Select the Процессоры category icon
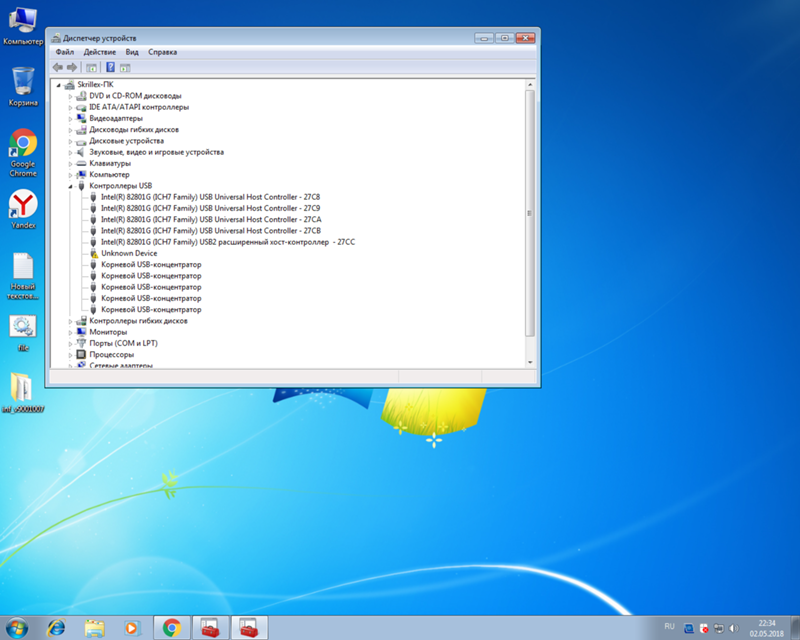 [81, 354]
